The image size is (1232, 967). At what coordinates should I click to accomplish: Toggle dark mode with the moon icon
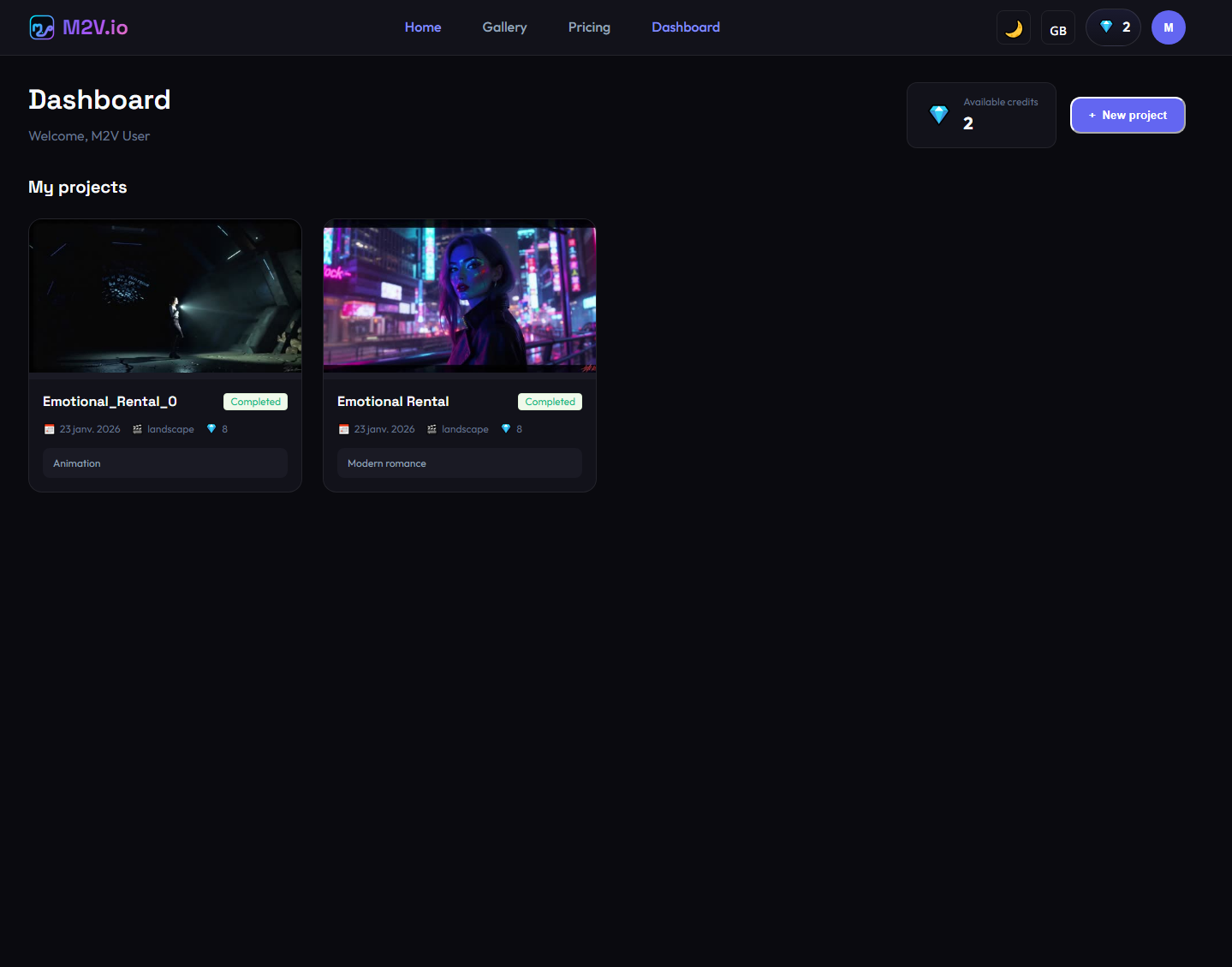pyautogui.click(x=1013, y=27)
